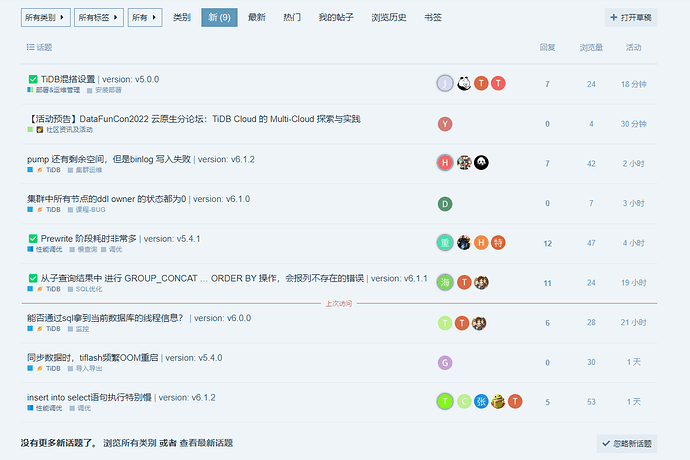Screen dimensions: 690x460
Task: Click view count 53 on insert into select row
Action: [591, 402]
